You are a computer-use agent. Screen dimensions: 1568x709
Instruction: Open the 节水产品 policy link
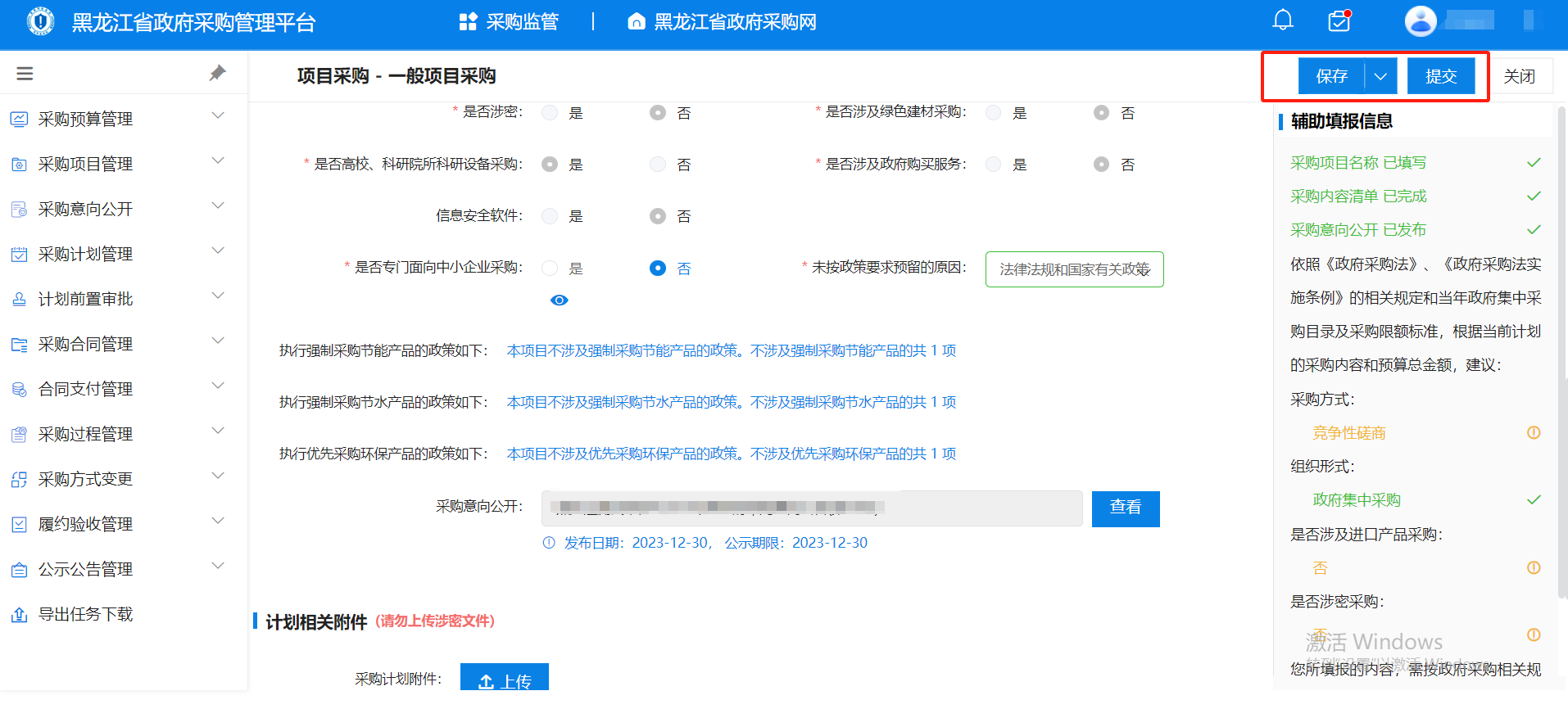coord(732,402)
